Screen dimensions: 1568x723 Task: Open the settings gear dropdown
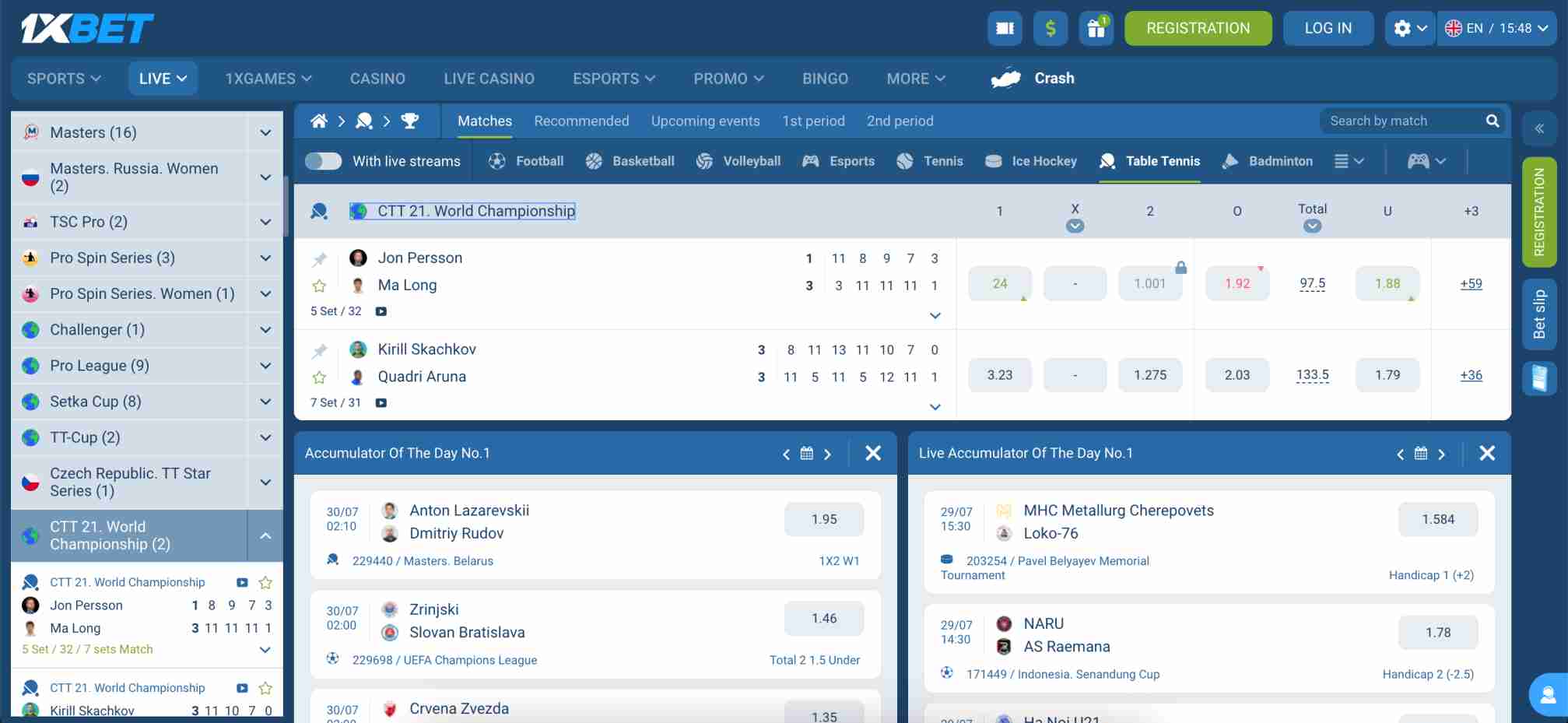coord(1410,29)
